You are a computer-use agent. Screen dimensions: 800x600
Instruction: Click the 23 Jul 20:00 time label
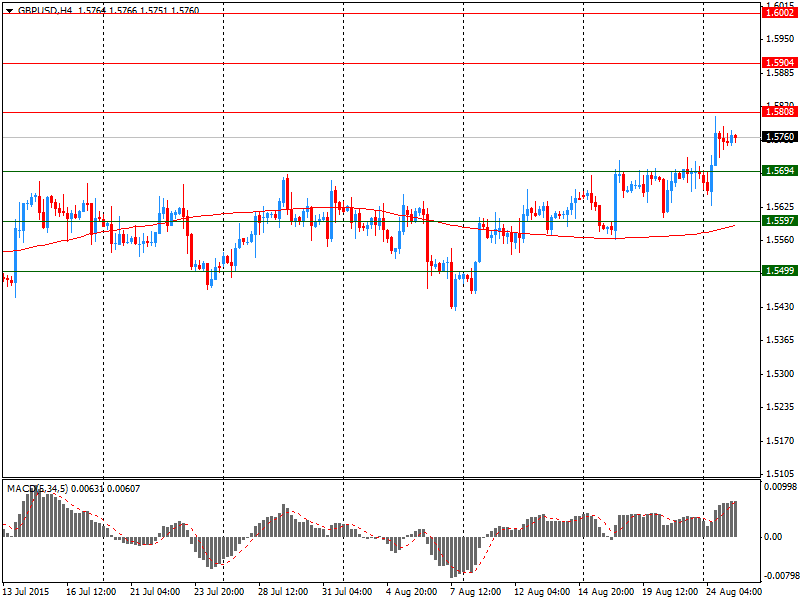tap(219, 592)
